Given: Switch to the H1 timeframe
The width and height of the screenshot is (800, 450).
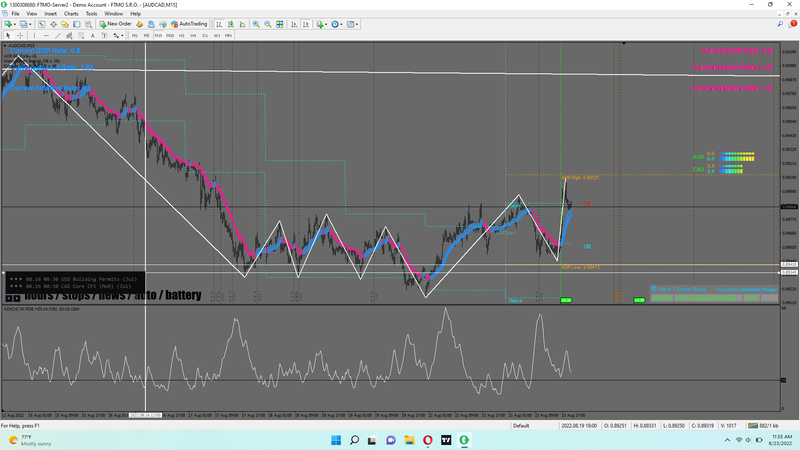Looking at the screenshot, I should coord(182,35).
